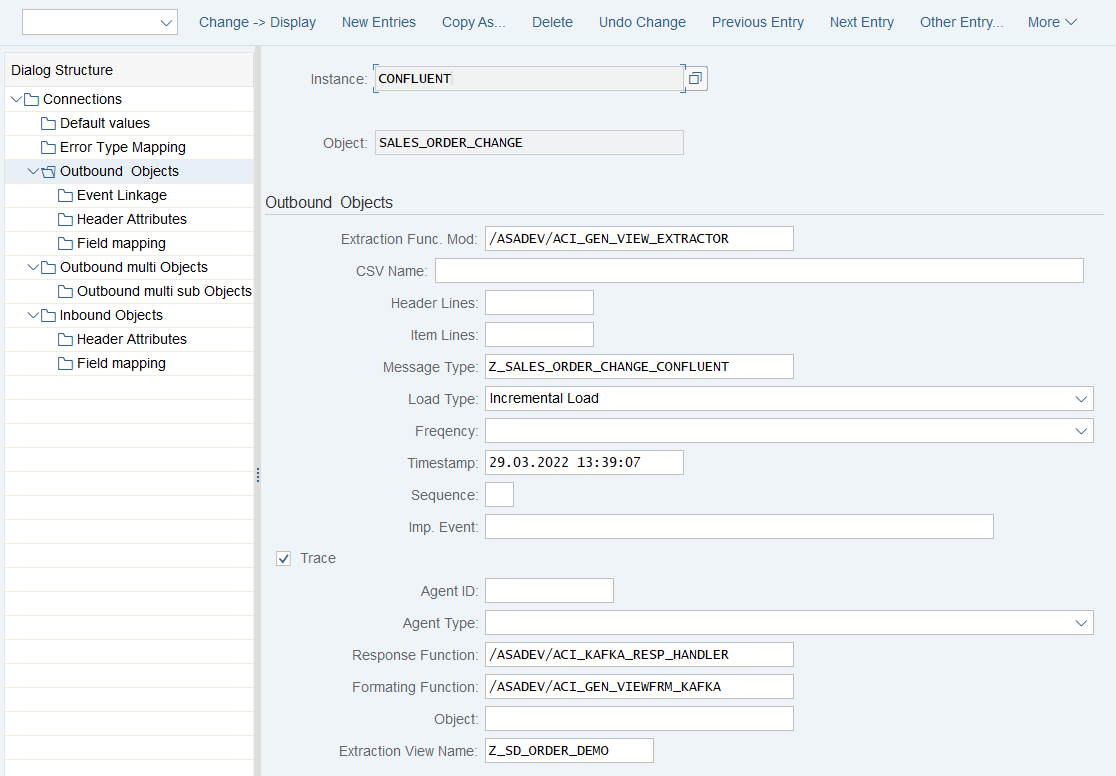1116x776 pixels.
Task: Click the SALES_ORDER_CHANGE Object field
Action: [530, 142]
